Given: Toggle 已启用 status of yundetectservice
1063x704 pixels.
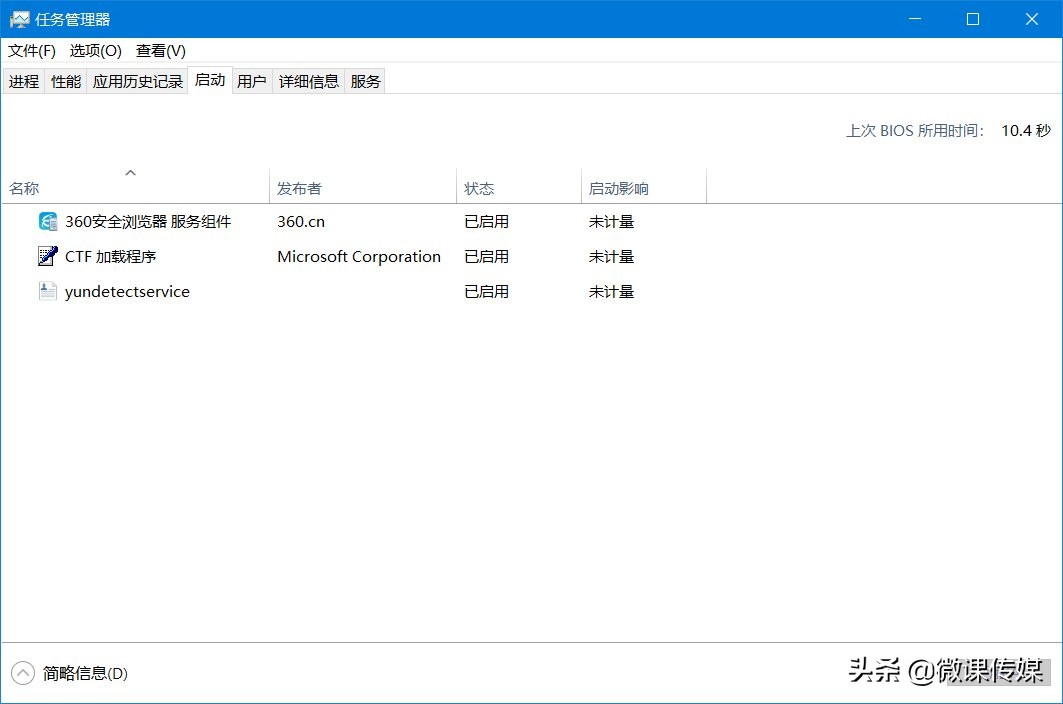Looking at the screenshot, I should (486, 291).
